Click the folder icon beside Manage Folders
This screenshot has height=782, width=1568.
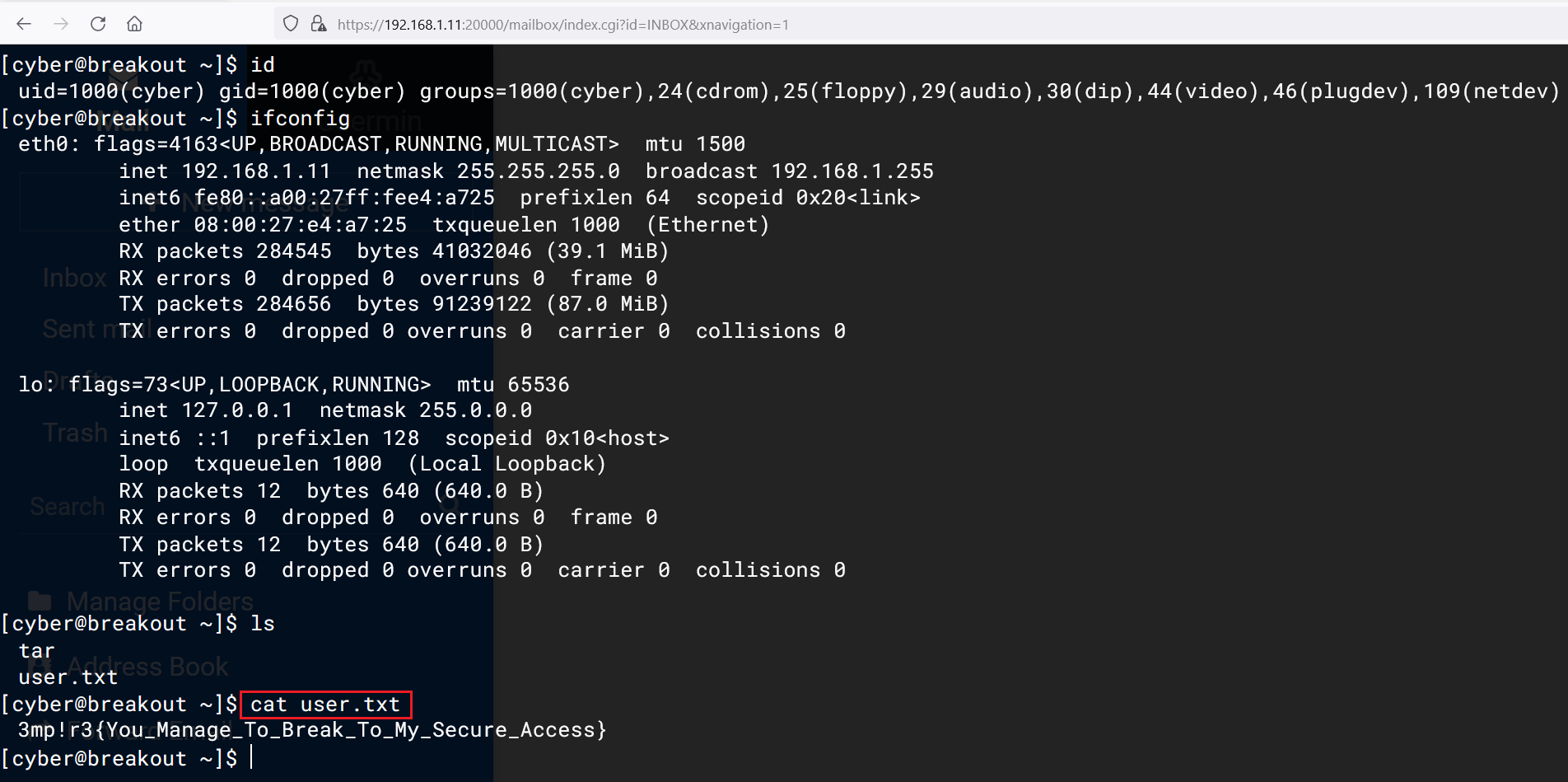pyautogui.click(x=40, y=602)
